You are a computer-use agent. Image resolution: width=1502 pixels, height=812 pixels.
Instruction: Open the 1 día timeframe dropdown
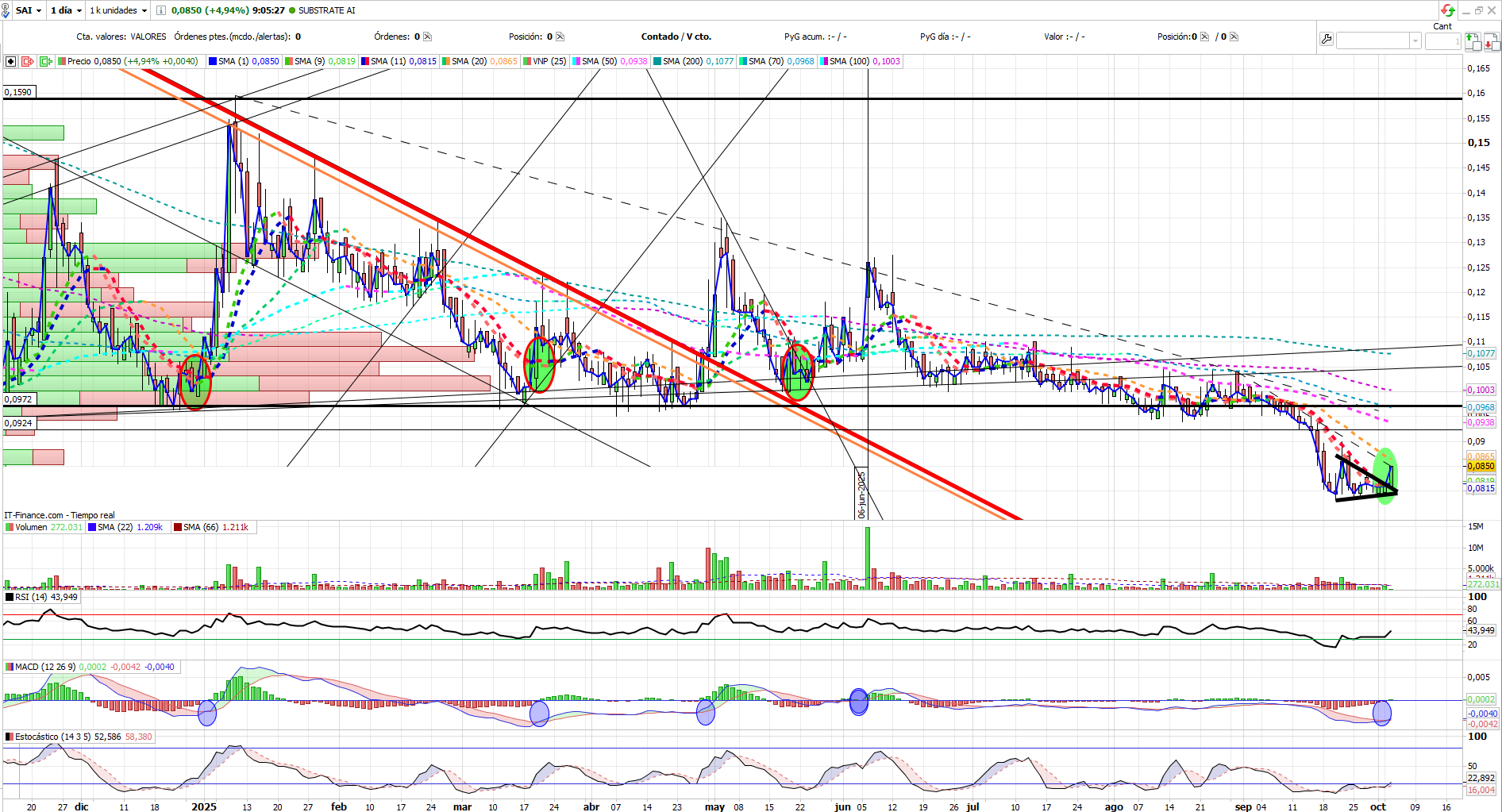point(65,10)
